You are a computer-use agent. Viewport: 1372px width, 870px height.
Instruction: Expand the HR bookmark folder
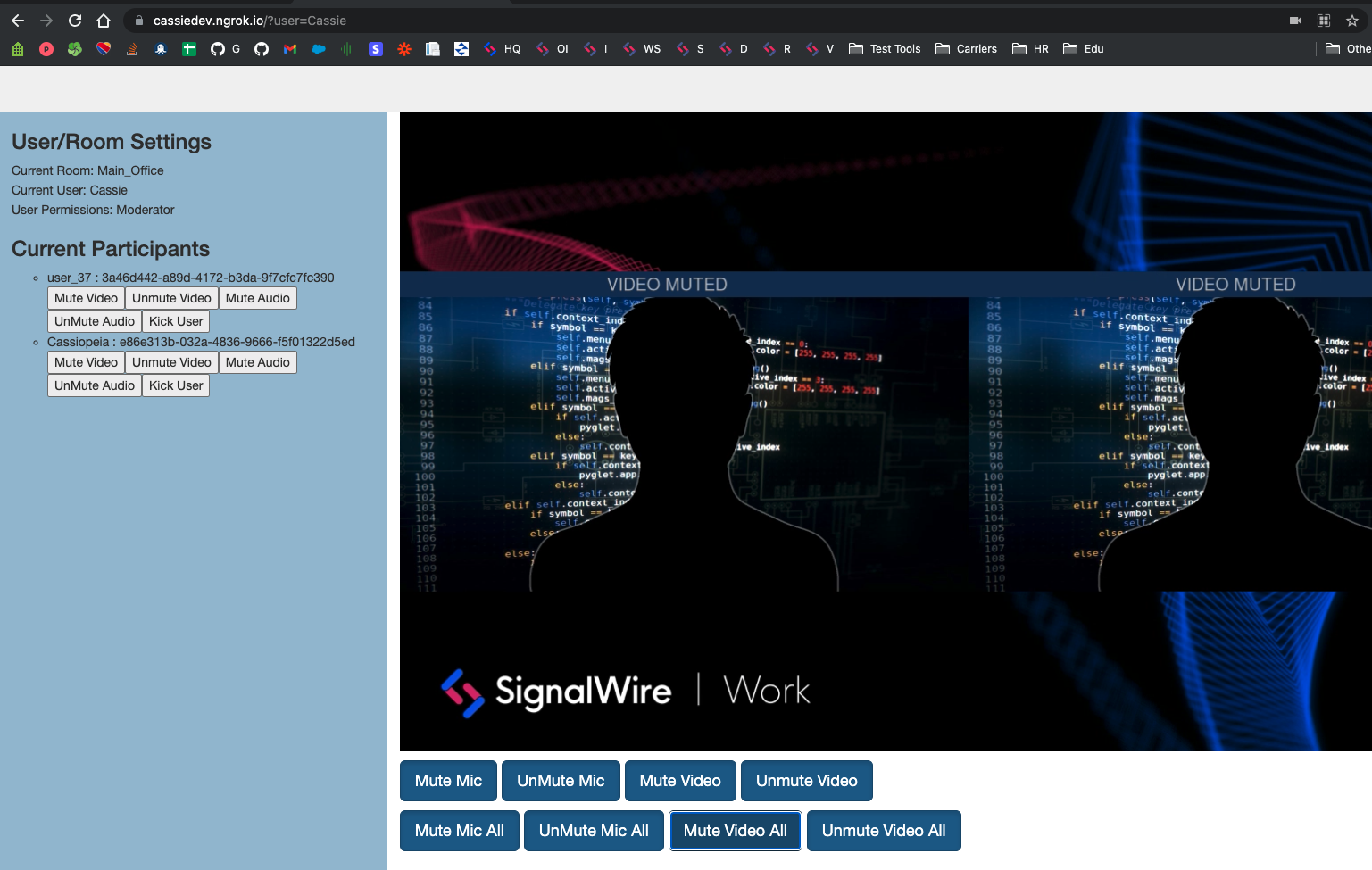pyautogui.click(x=1030, y=49)
